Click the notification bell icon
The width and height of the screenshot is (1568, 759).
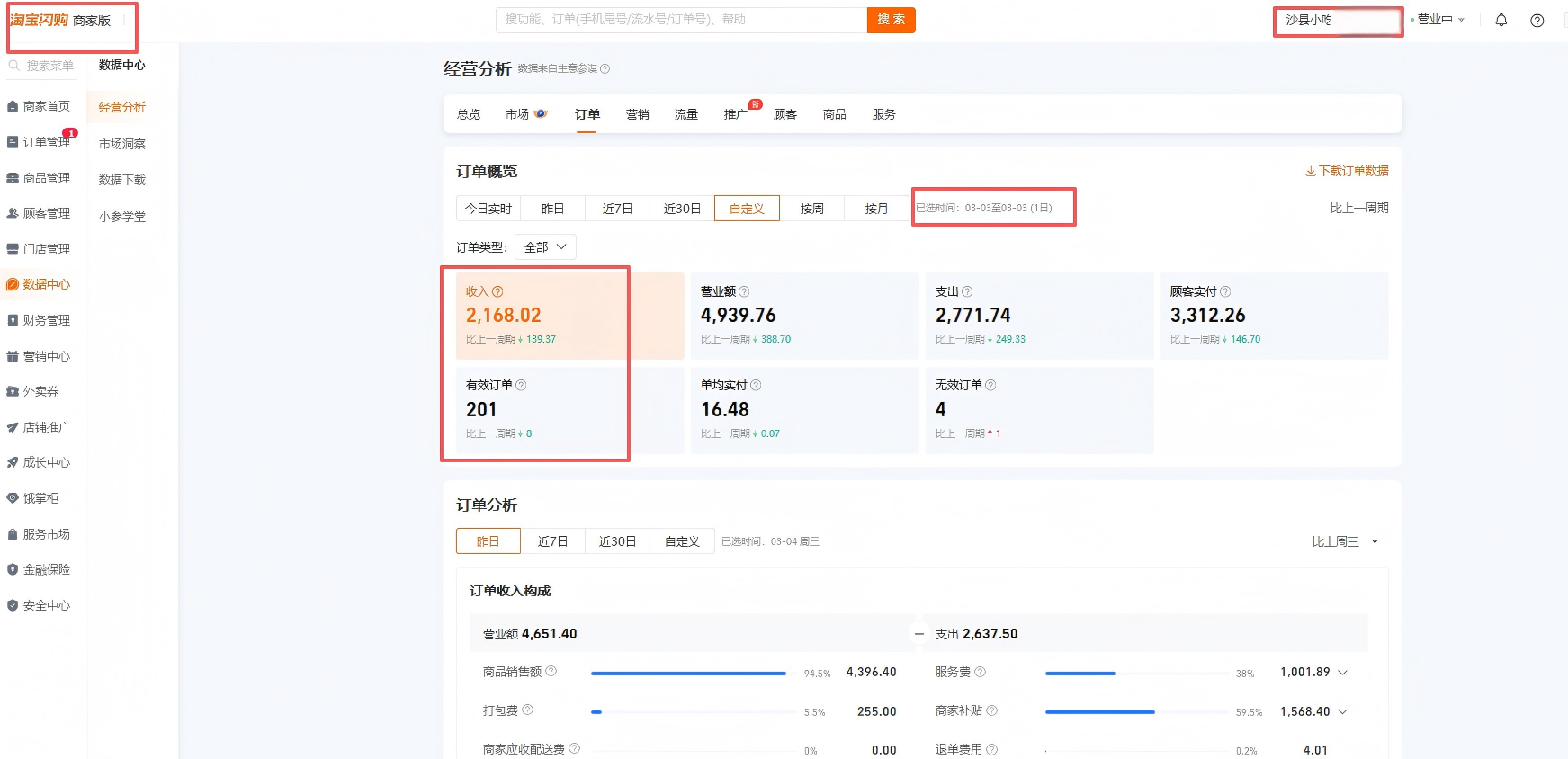click(1501, 20)
